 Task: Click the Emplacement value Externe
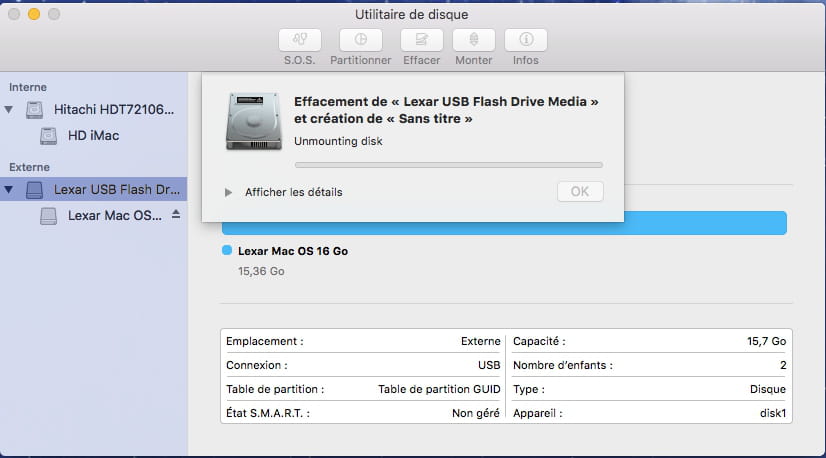pos(480,341)
